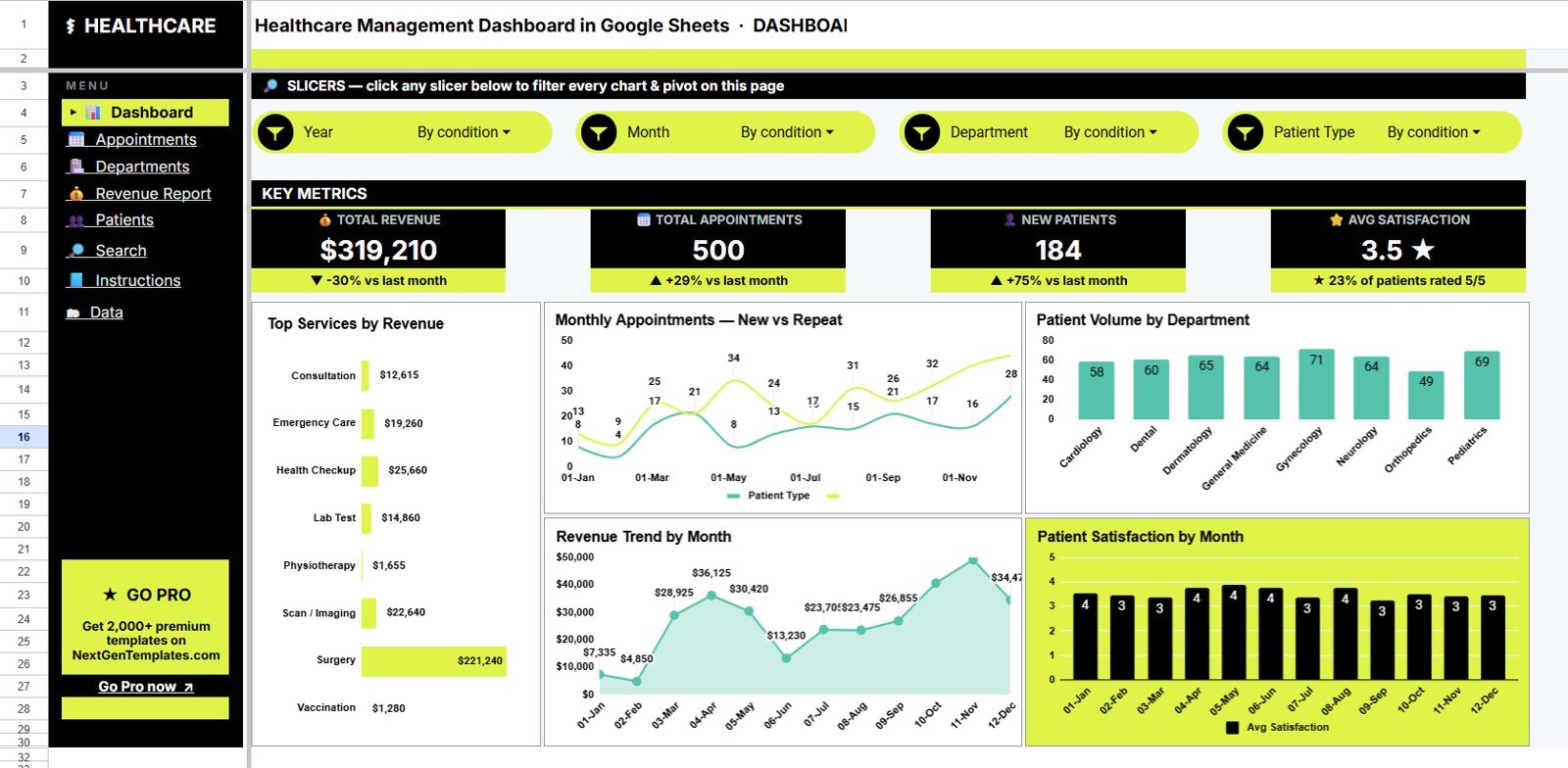This screenshot has width=1568, height=768.
Task: Open the Year By condition dropdown
Action: pyautogui.click(x=464, y=132)
